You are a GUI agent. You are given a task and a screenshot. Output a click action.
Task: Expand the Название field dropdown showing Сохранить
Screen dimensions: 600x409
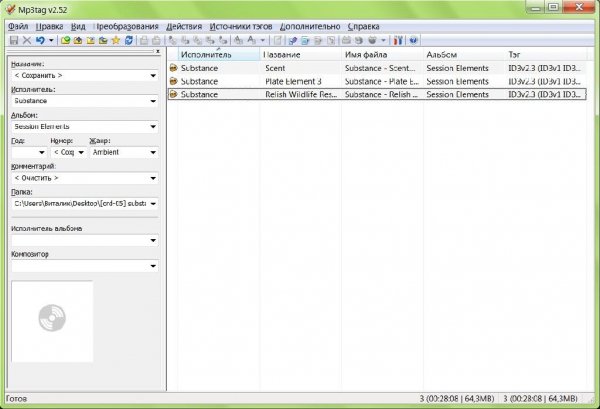point(153,76)
